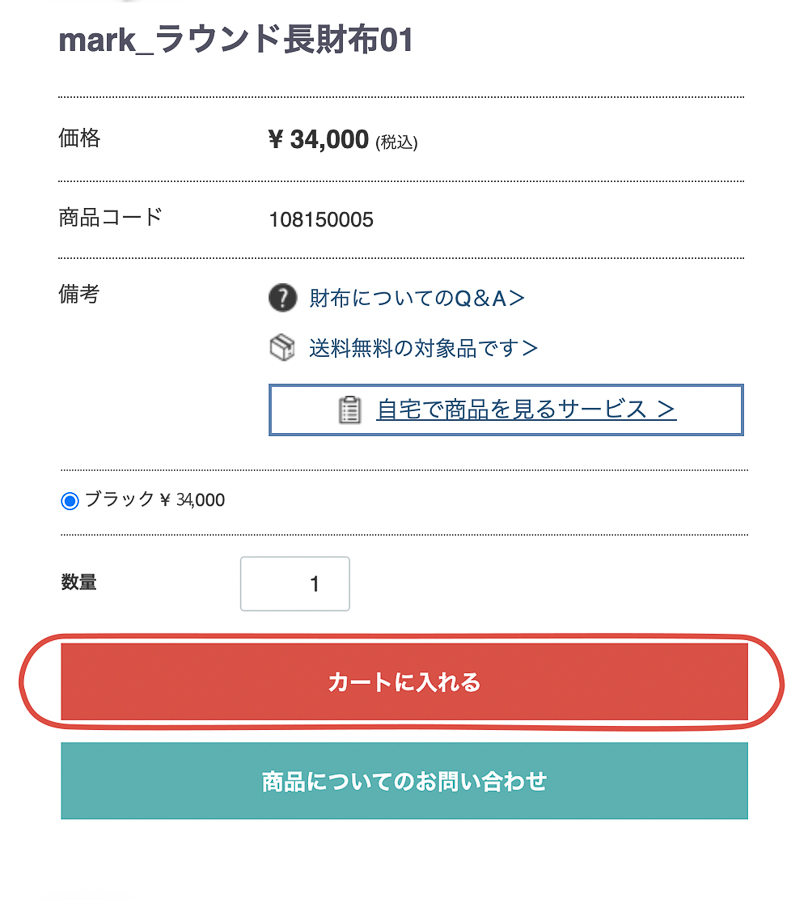The image size is (804, 900).
Task: Open the 財布についてのQ&A link
Action: coord(417,298)
